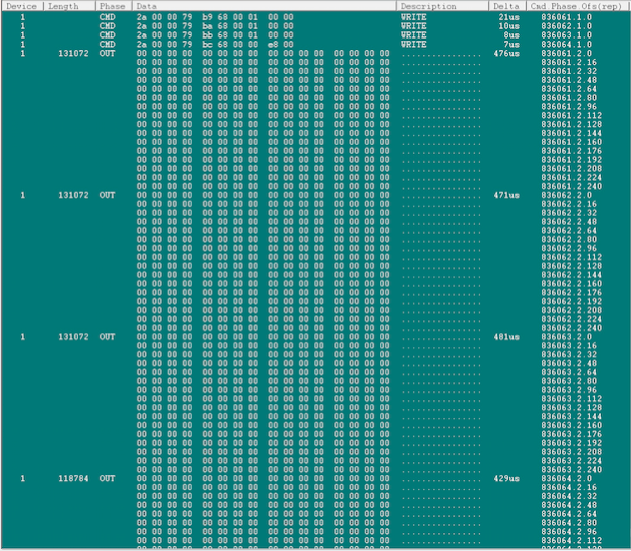Click the offset 836061.2.240
Viewport: 631px width, 551px height.
[x=571, y=186]
